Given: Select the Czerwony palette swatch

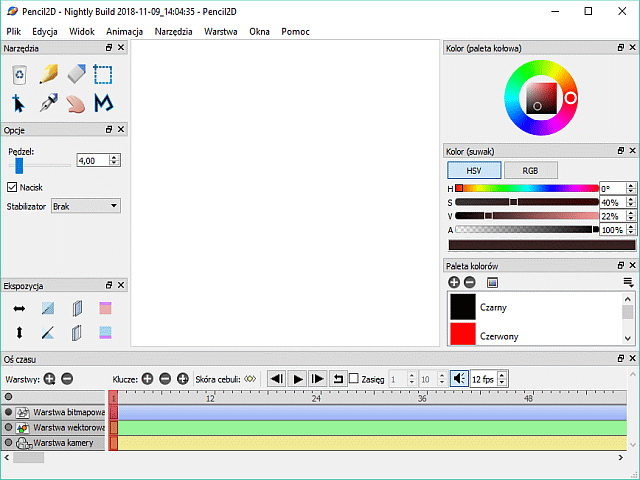Looking at the screenshot, I should tap(463, 334).
